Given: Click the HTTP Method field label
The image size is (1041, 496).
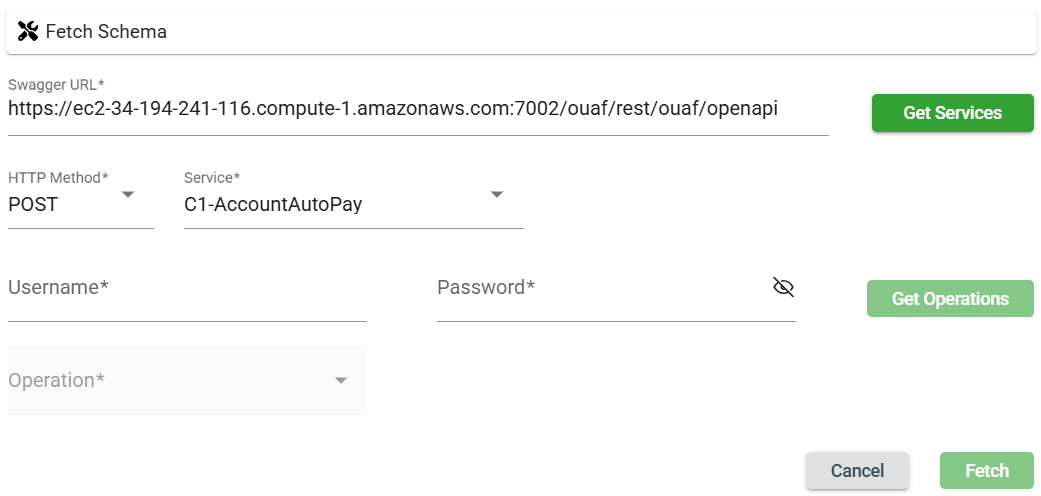Looking at the screenshot, I should [58, 178].
